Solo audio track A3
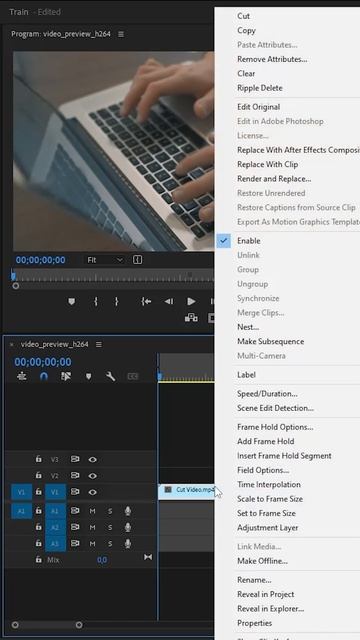The image size is (360, 640). point(110,543)
